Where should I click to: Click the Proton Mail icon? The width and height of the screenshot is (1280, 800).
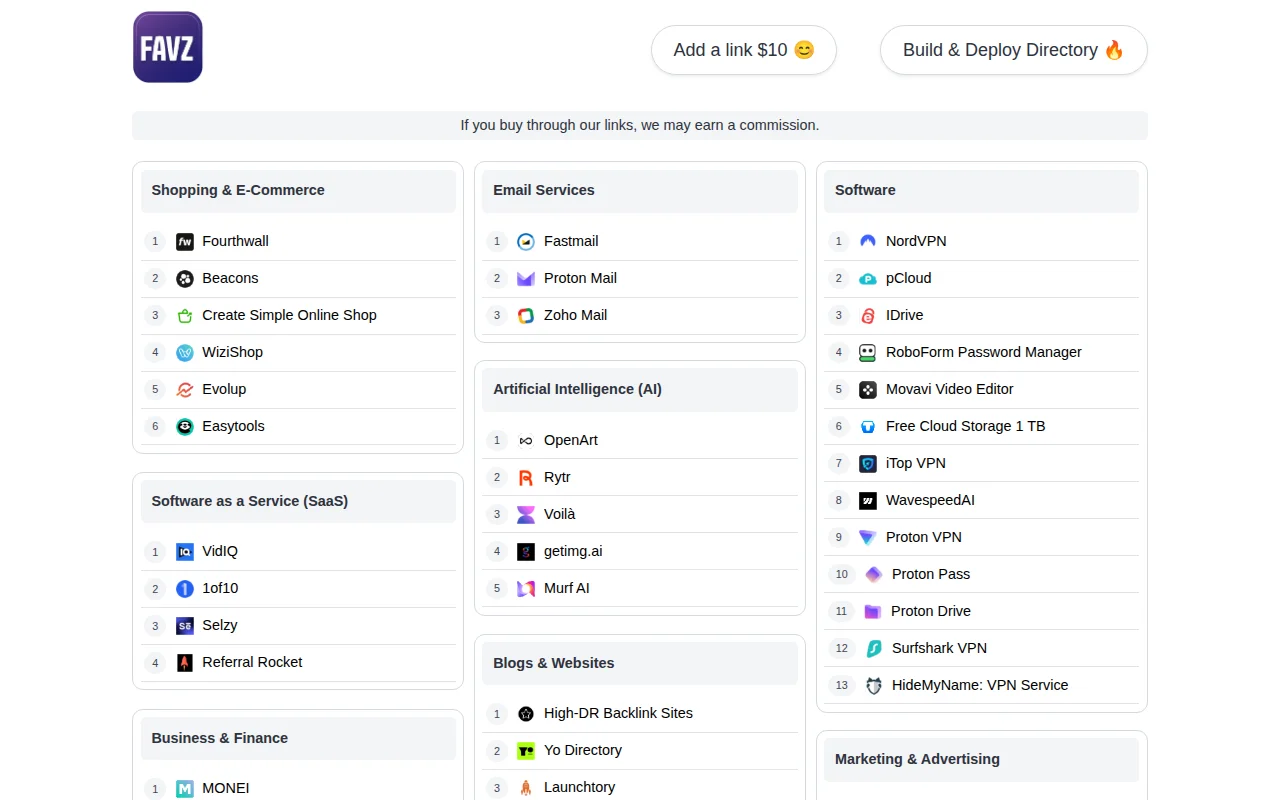pyautogui.click(x=526, y=278)
